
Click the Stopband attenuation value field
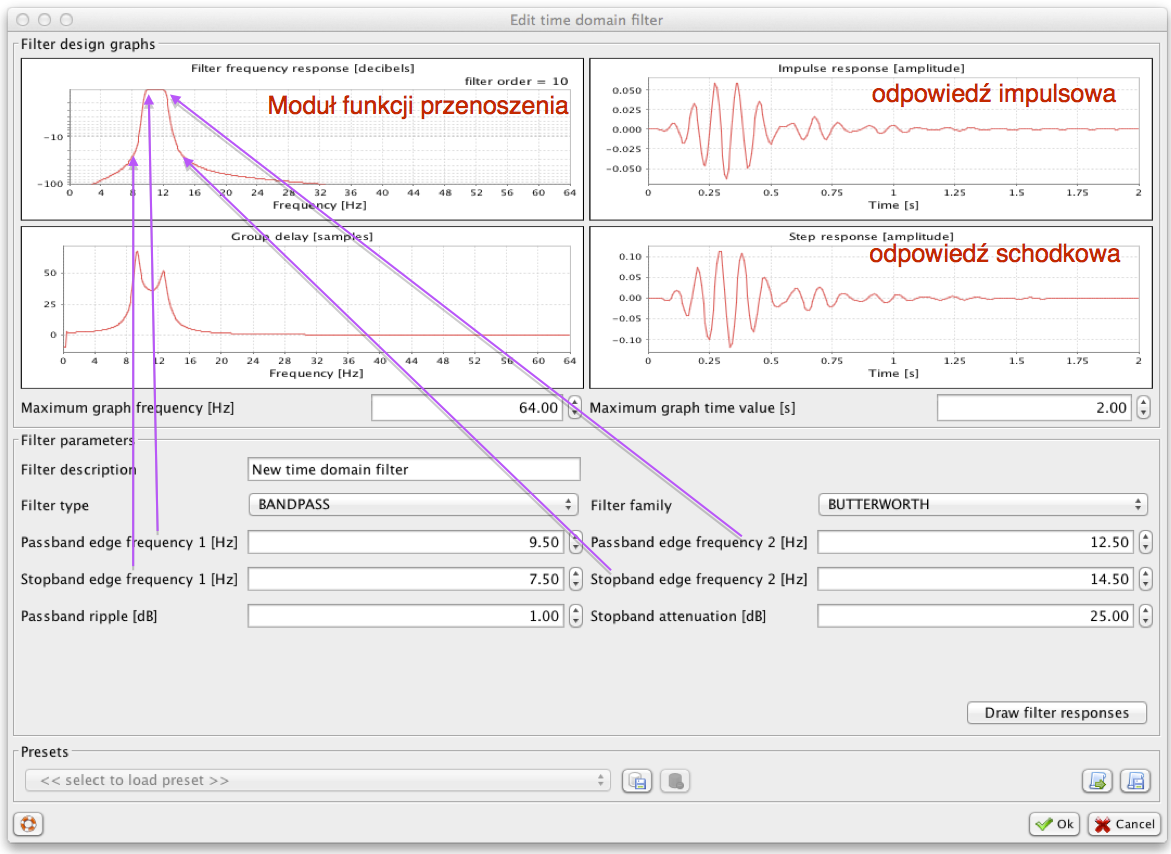pyautogui.click(x=975, y=617)
